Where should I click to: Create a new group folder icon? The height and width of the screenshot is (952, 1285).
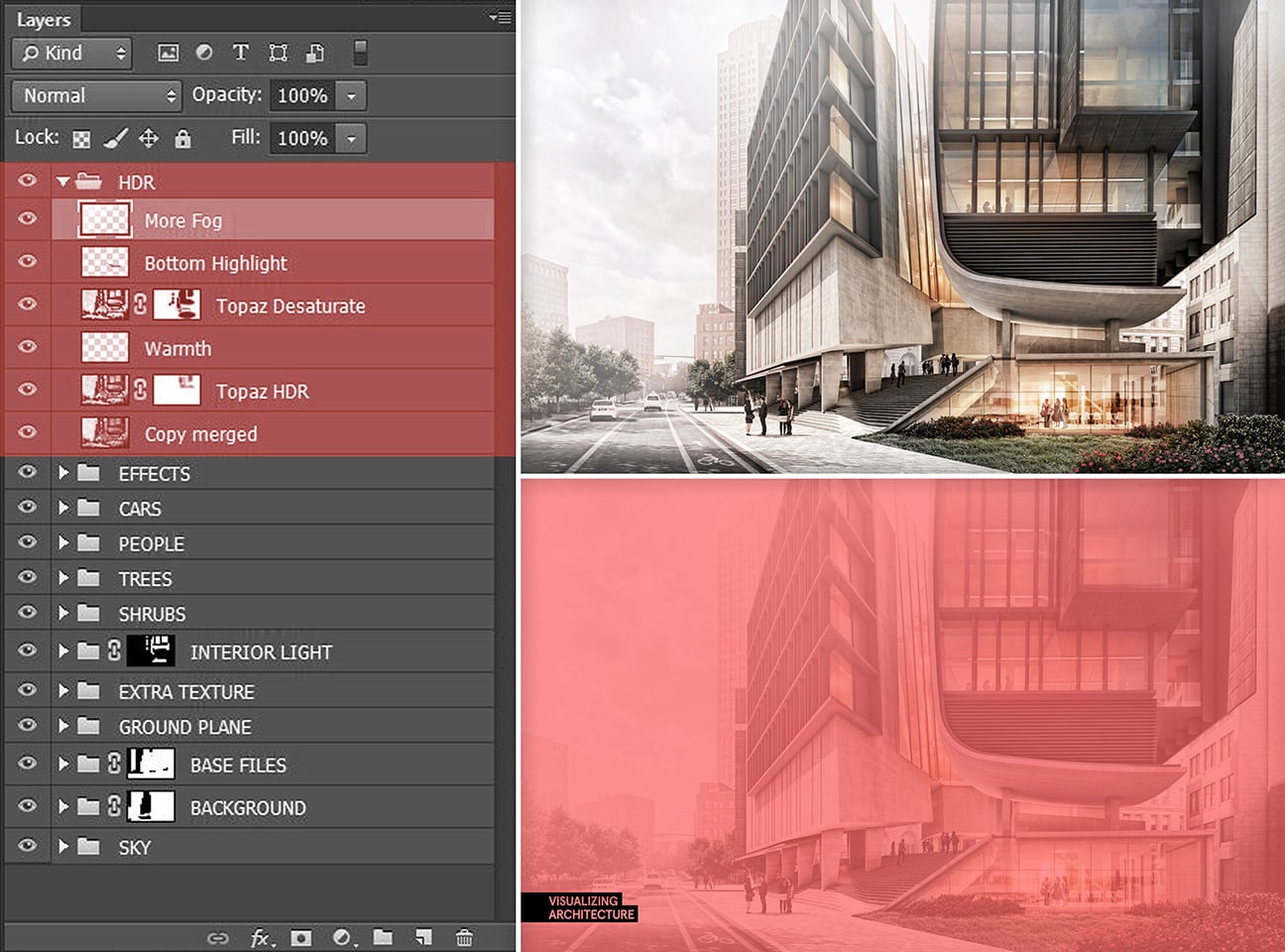click(383, 937)
